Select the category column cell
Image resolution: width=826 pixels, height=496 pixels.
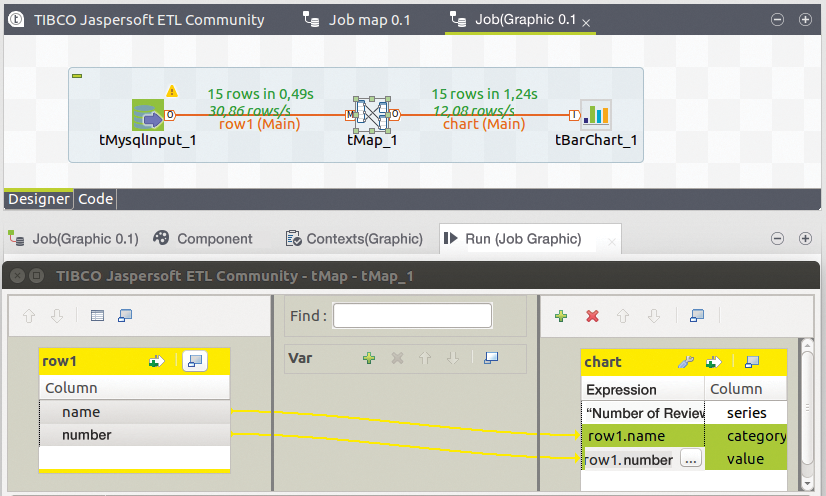pos(746,436)
